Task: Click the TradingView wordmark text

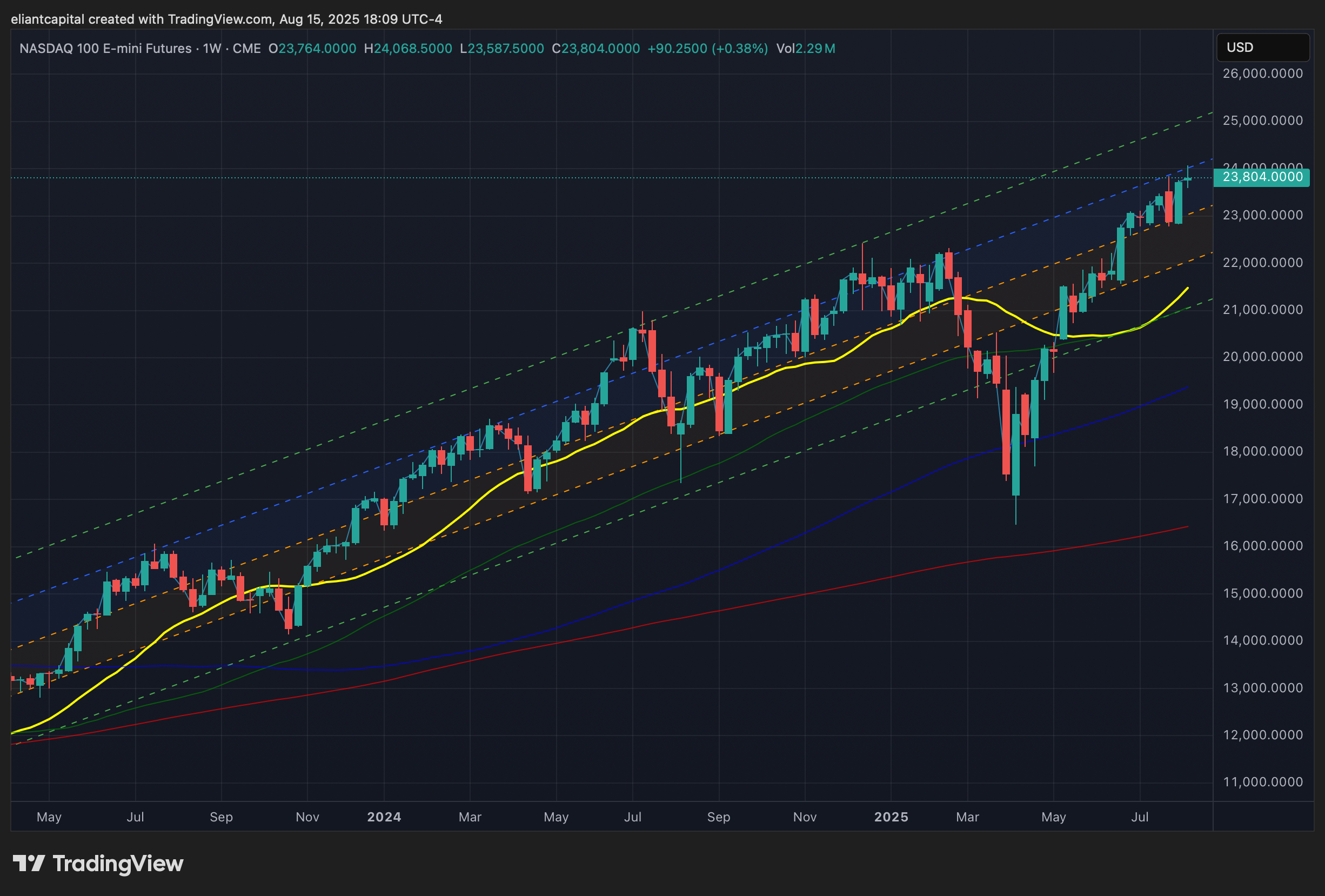Action: pyautogui.click(x=118, y=864)
